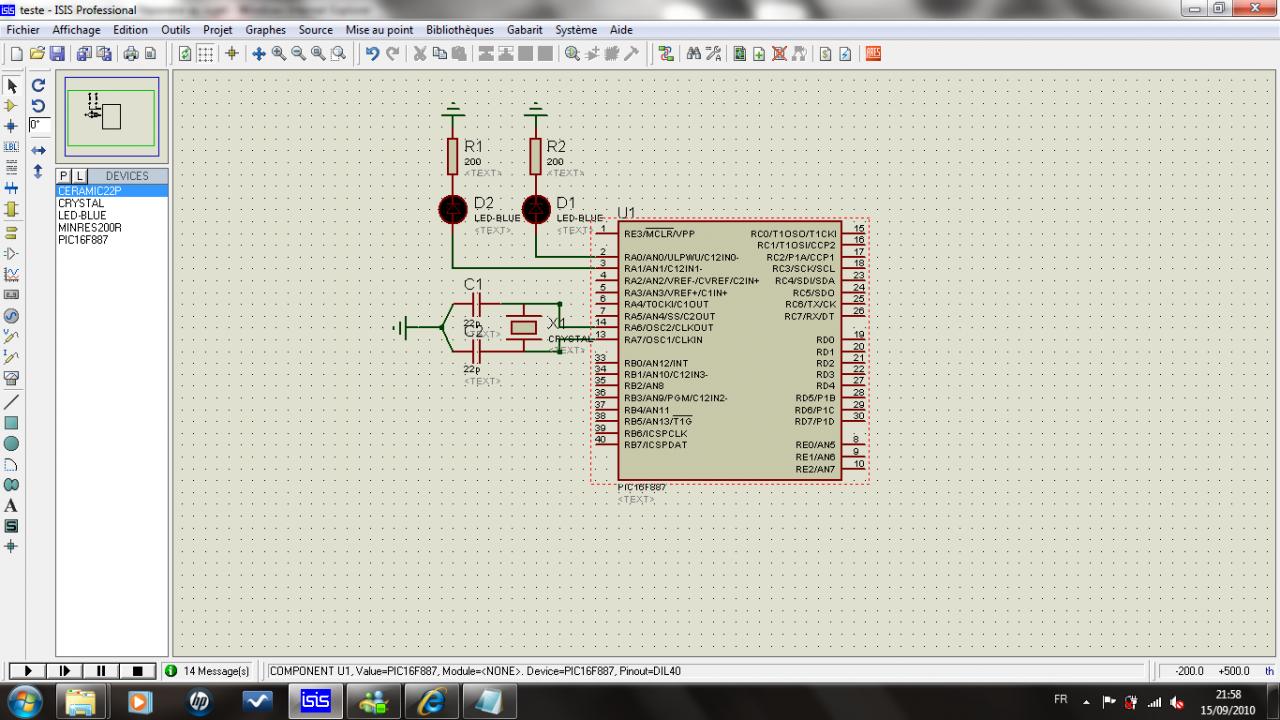Open the Fichier menu
Image resolution: width=1280 pixels, height=720 pixels.
pos(23,30)
